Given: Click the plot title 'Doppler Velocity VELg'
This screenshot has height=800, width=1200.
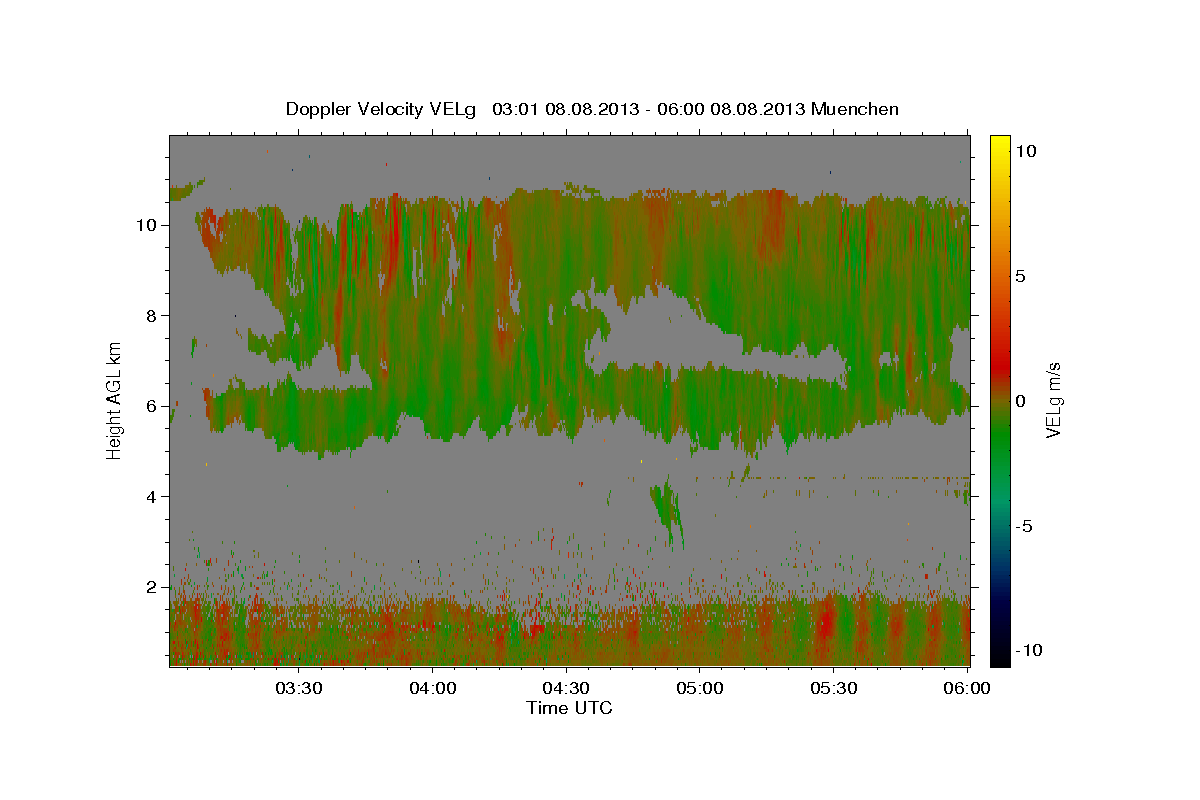Looking at the screenshot, I should (383, 109).
